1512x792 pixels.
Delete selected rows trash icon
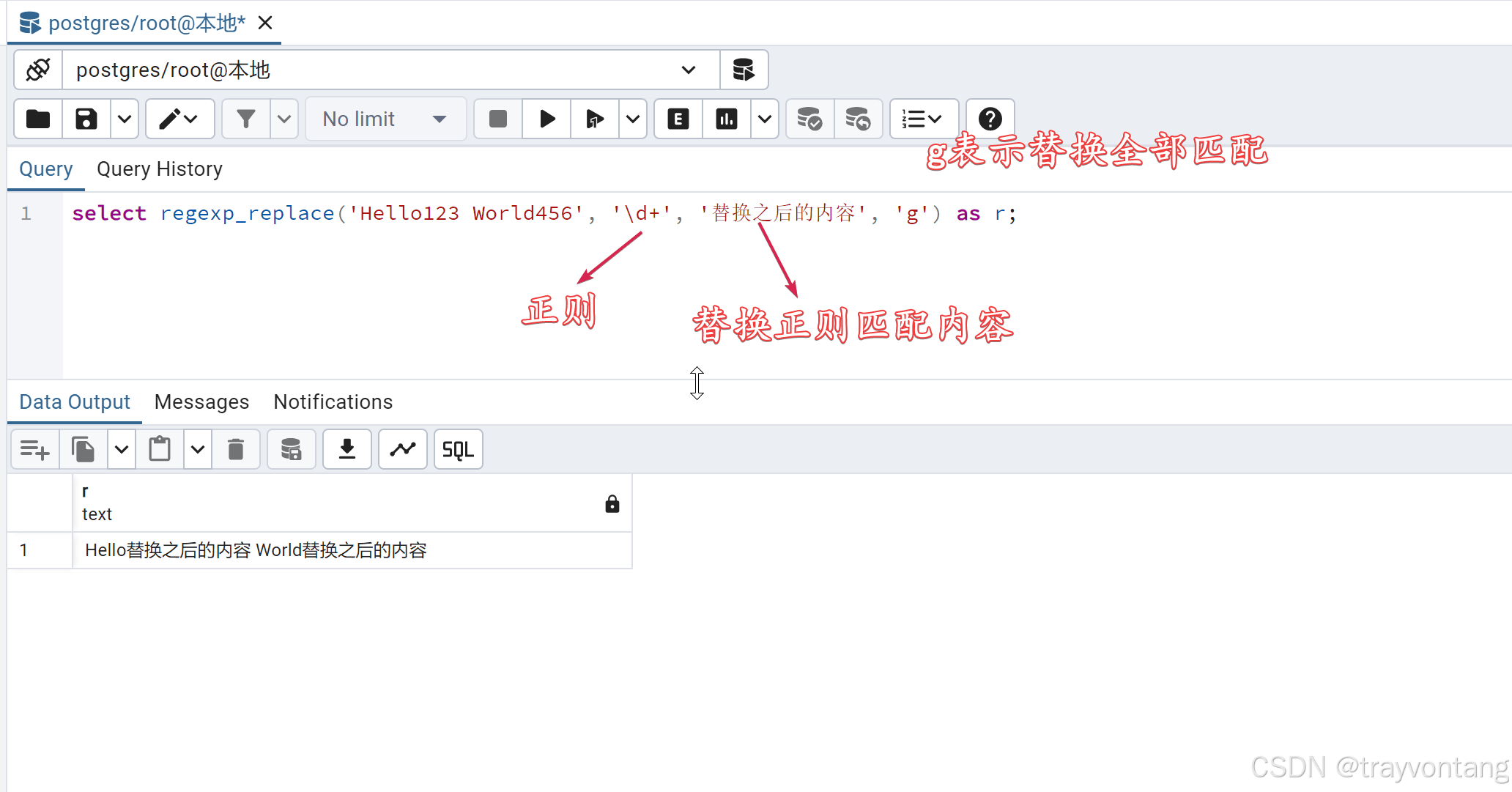236,449
